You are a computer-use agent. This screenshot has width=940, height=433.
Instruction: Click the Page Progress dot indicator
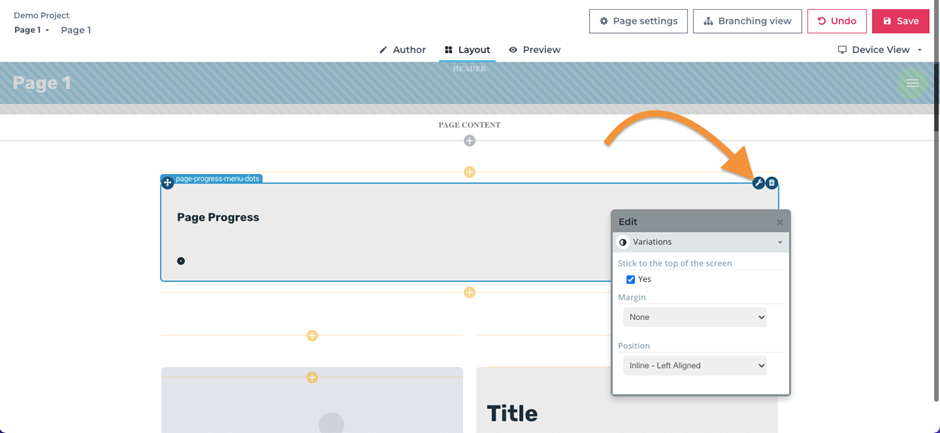pyautogui.click(x=180, y=261)
